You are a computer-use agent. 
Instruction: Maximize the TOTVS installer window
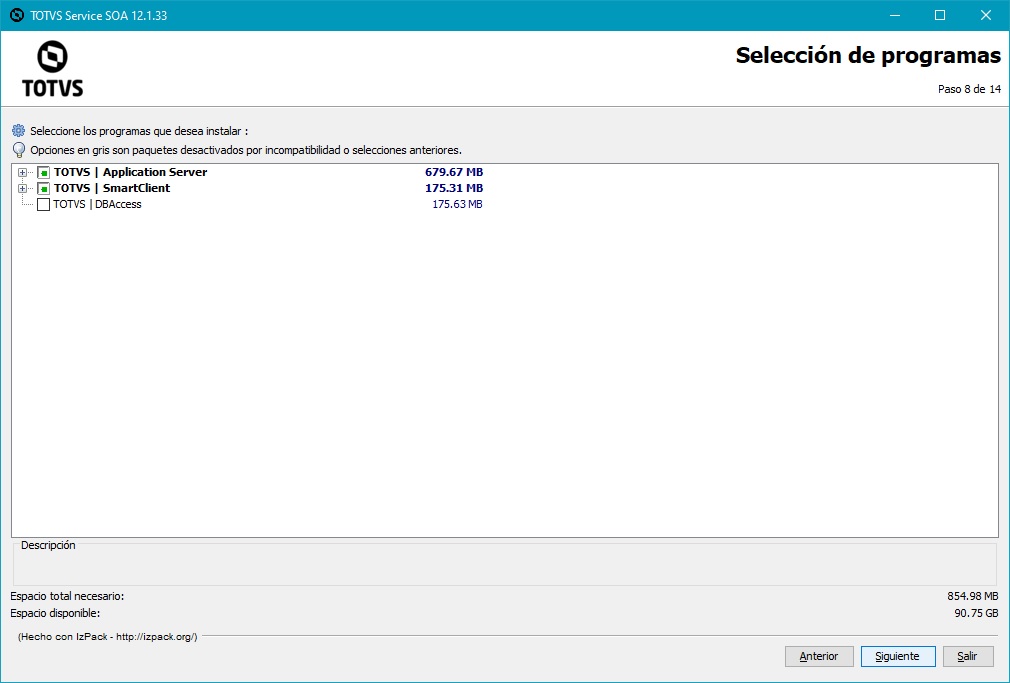940,15
